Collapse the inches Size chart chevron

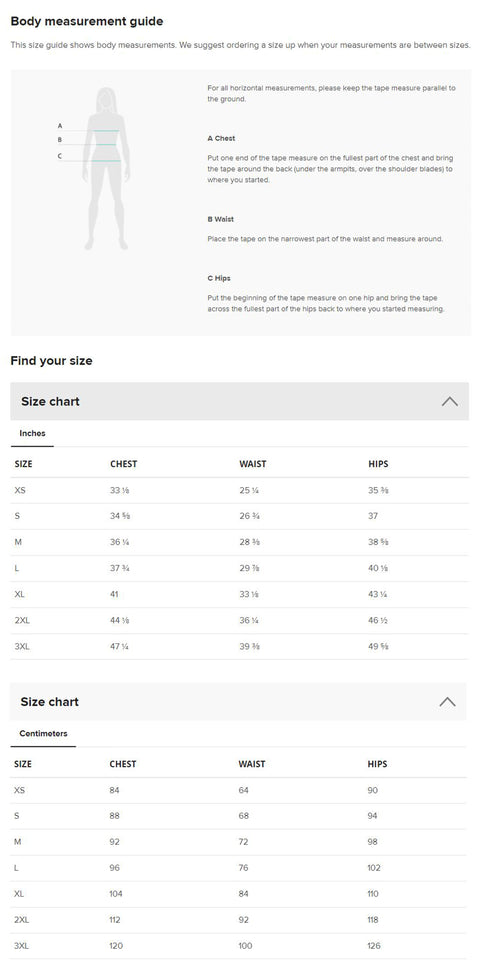(x=449, y=401)
